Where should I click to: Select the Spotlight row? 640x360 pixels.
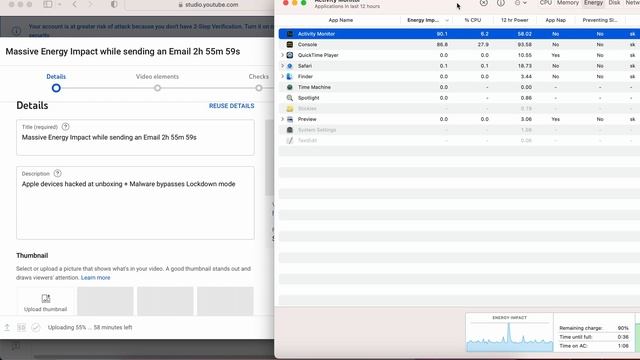click(x=459, y=98)
